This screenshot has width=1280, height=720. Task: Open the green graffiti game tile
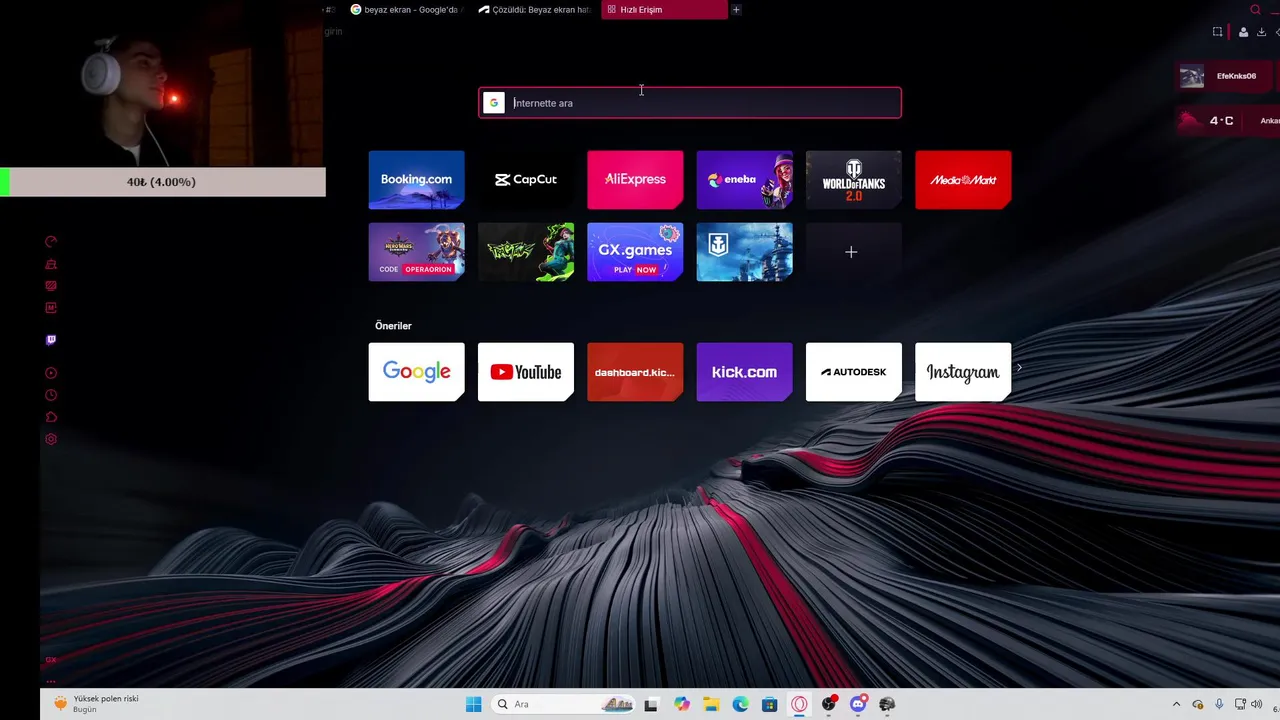pos(526,252)
